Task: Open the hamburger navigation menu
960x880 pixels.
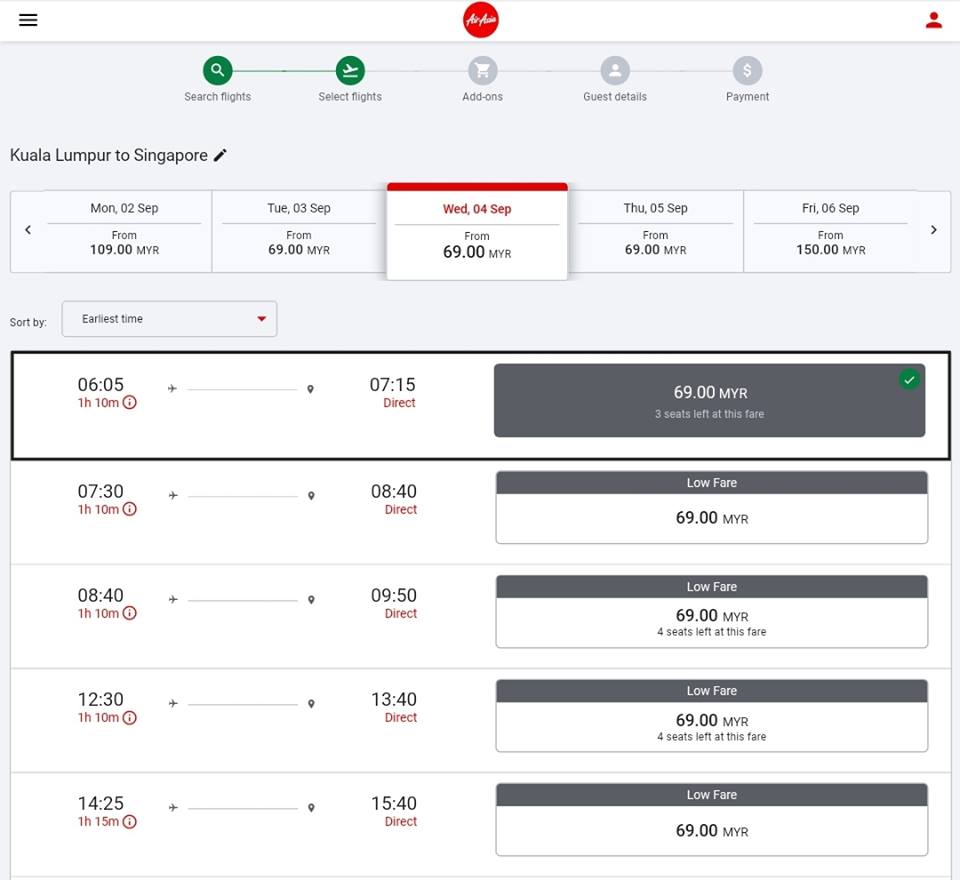Action: pyautogui.click(x=28, y=20)
